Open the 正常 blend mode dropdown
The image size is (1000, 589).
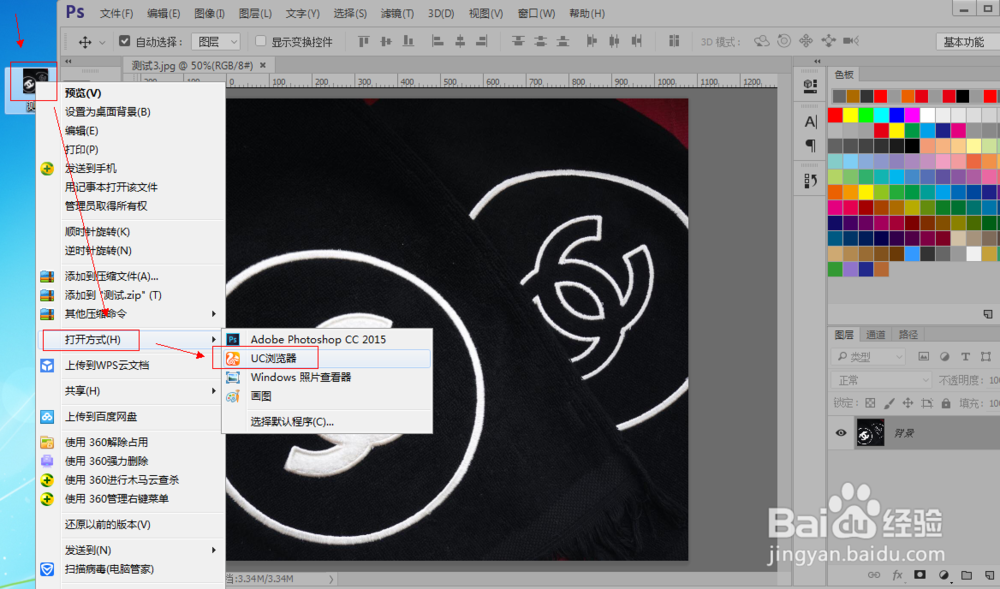point(882,380)
